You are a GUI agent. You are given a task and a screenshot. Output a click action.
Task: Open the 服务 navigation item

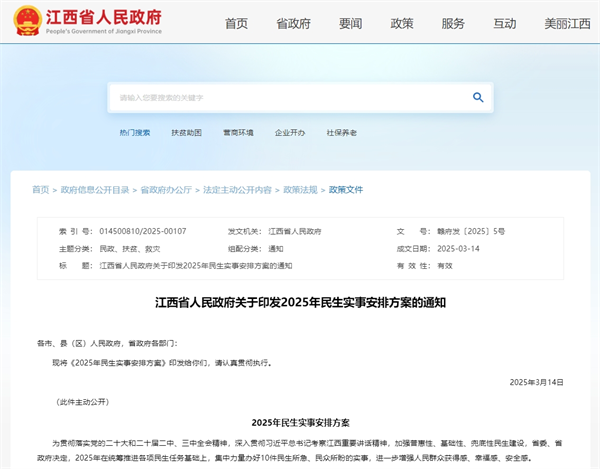click(453, 23)
